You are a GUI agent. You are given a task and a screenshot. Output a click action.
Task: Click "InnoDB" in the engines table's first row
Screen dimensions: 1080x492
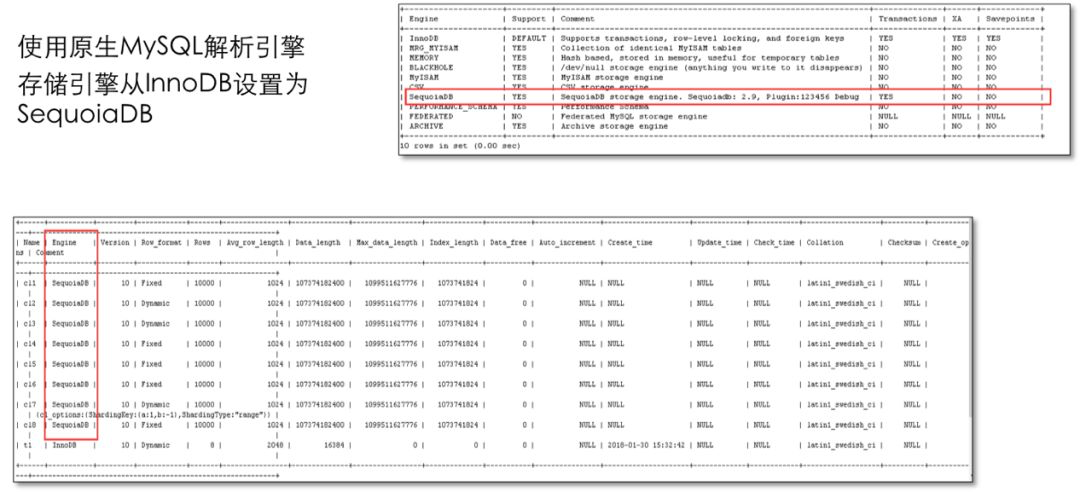click(424, 39)
